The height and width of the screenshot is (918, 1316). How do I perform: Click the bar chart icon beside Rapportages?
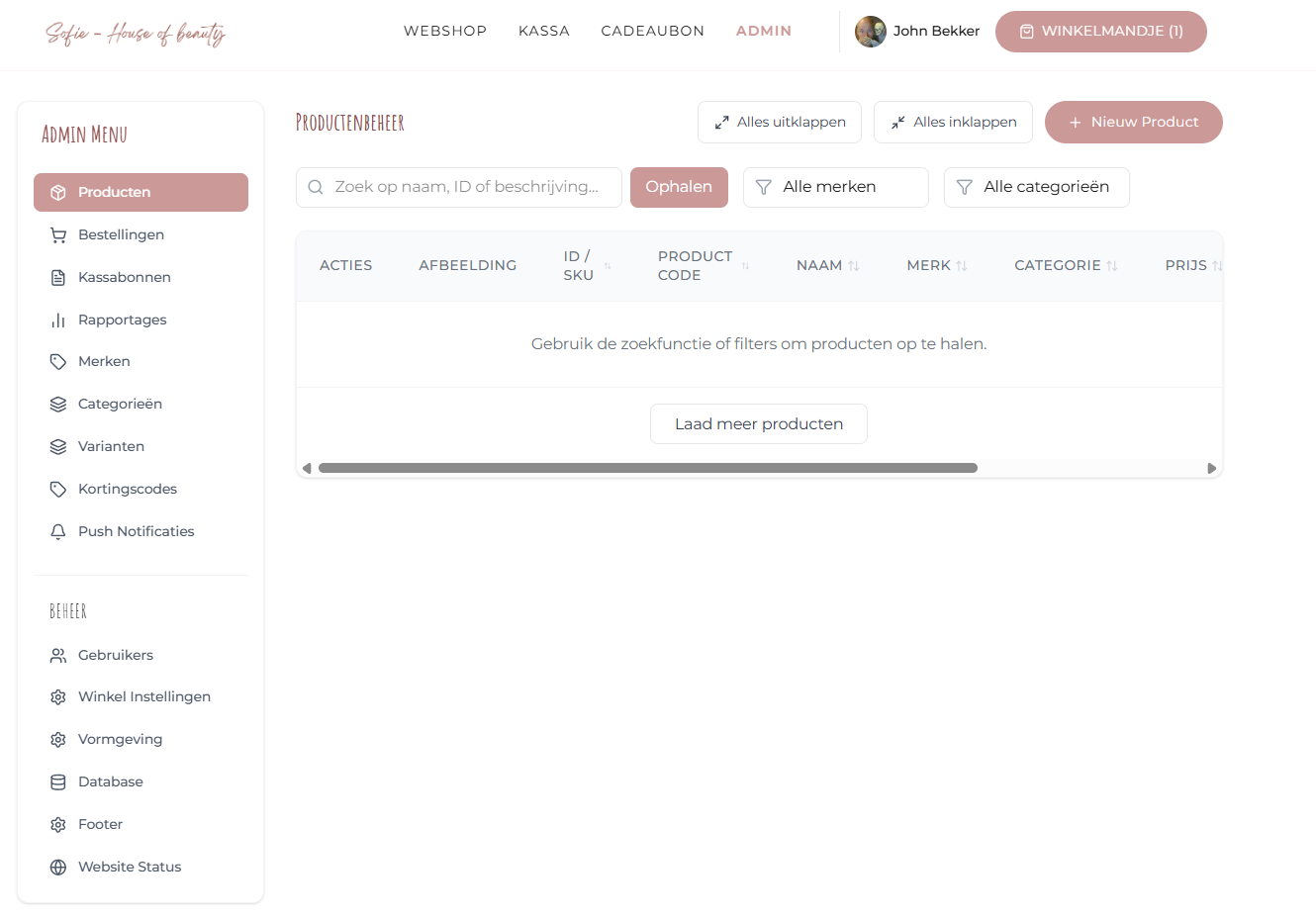pos(58,321)
